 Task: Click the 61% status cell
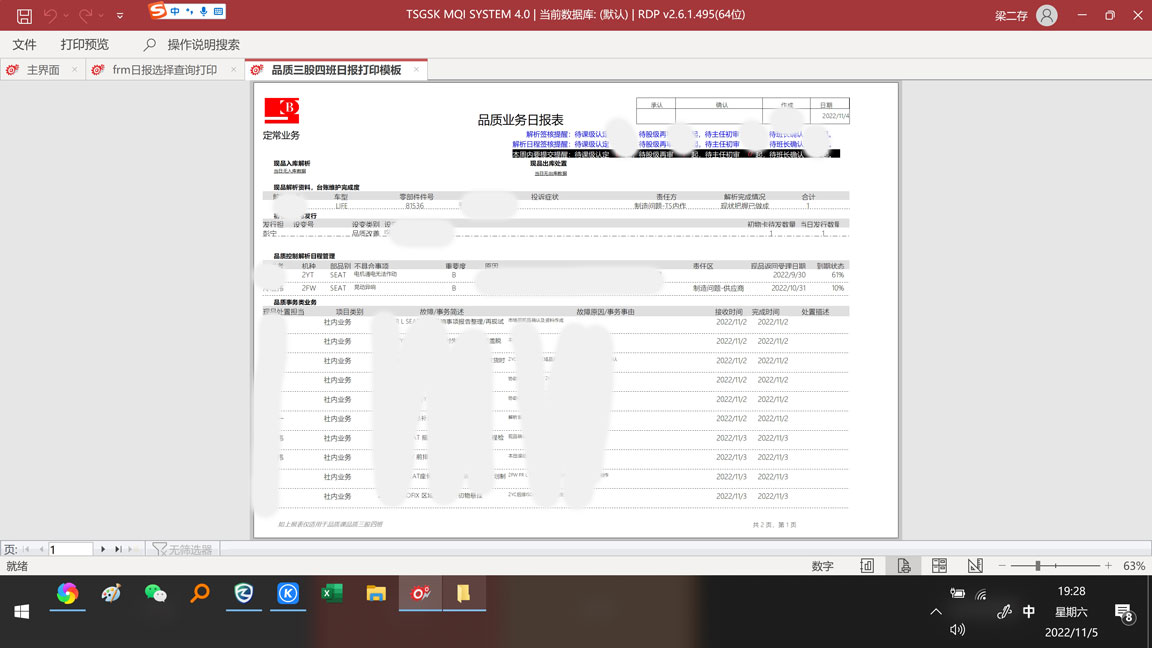click(838, 275)
